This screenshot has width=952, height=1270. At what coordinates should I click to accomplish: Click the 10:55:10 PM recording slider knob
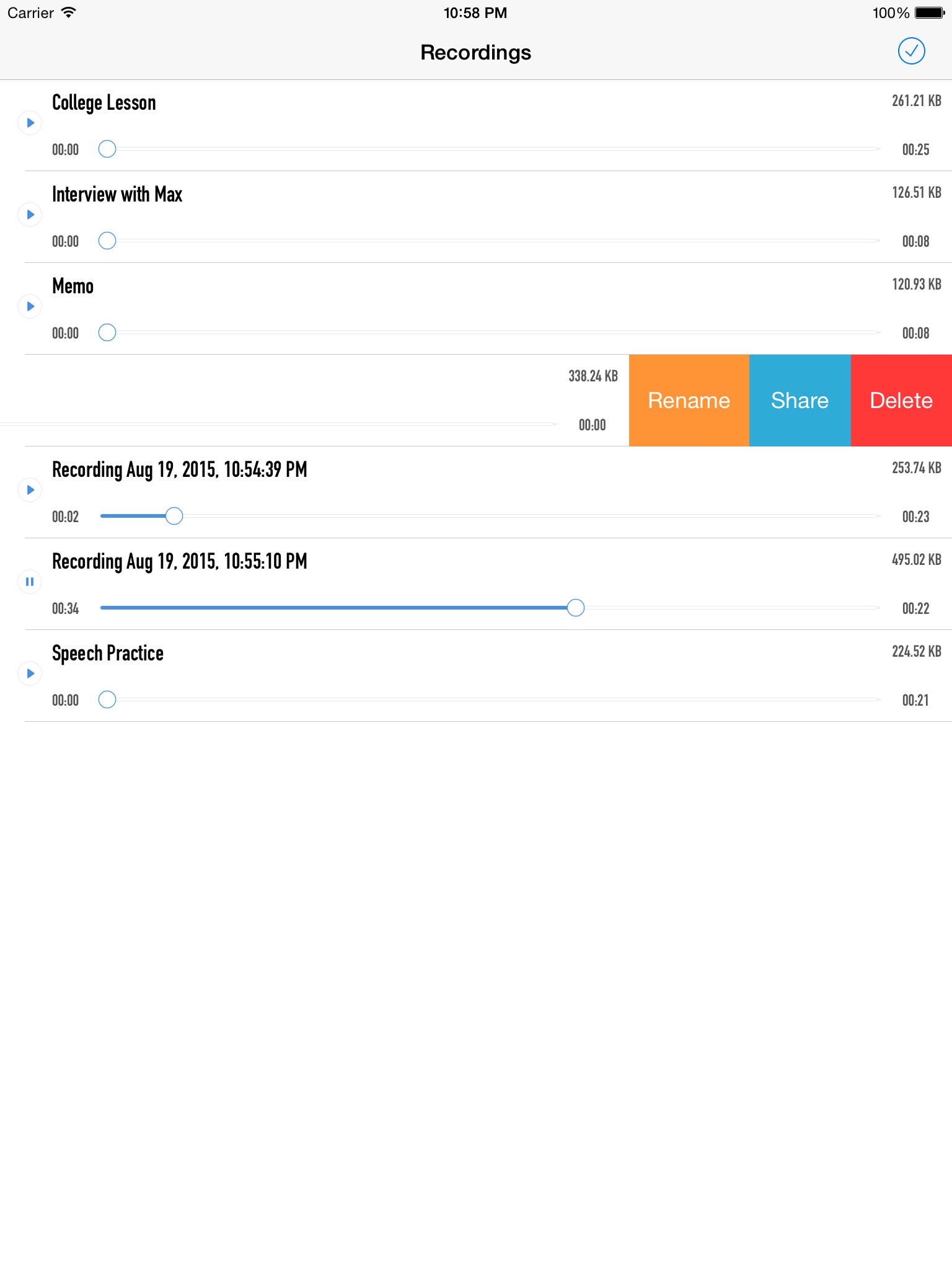576,608
